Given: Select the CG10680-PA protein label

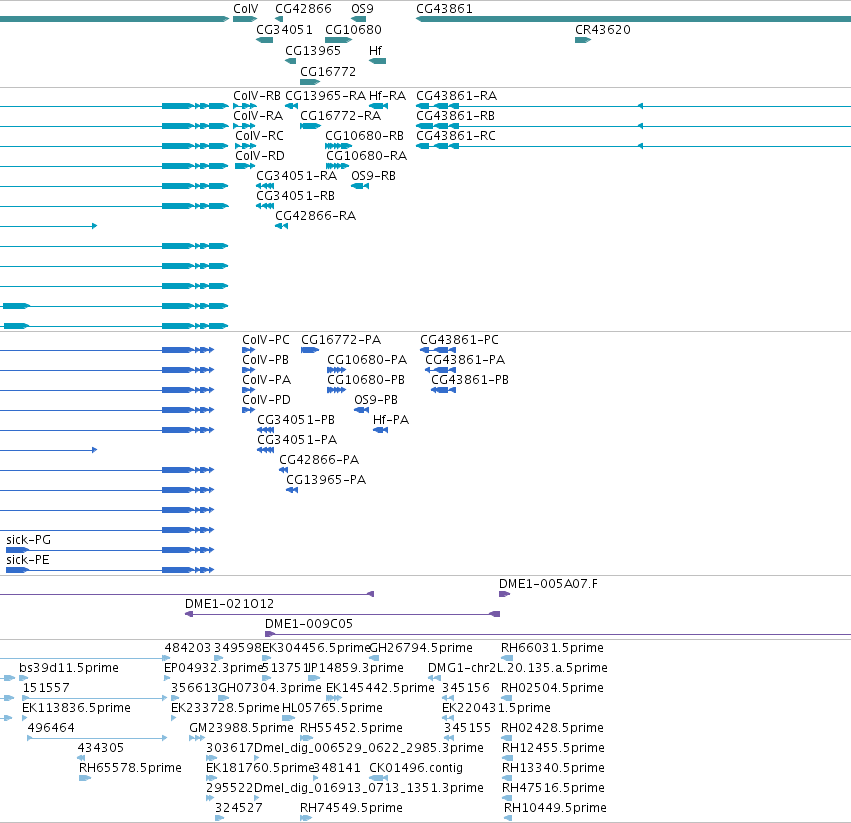Looking at the screenshot, I should click(367, 360).
